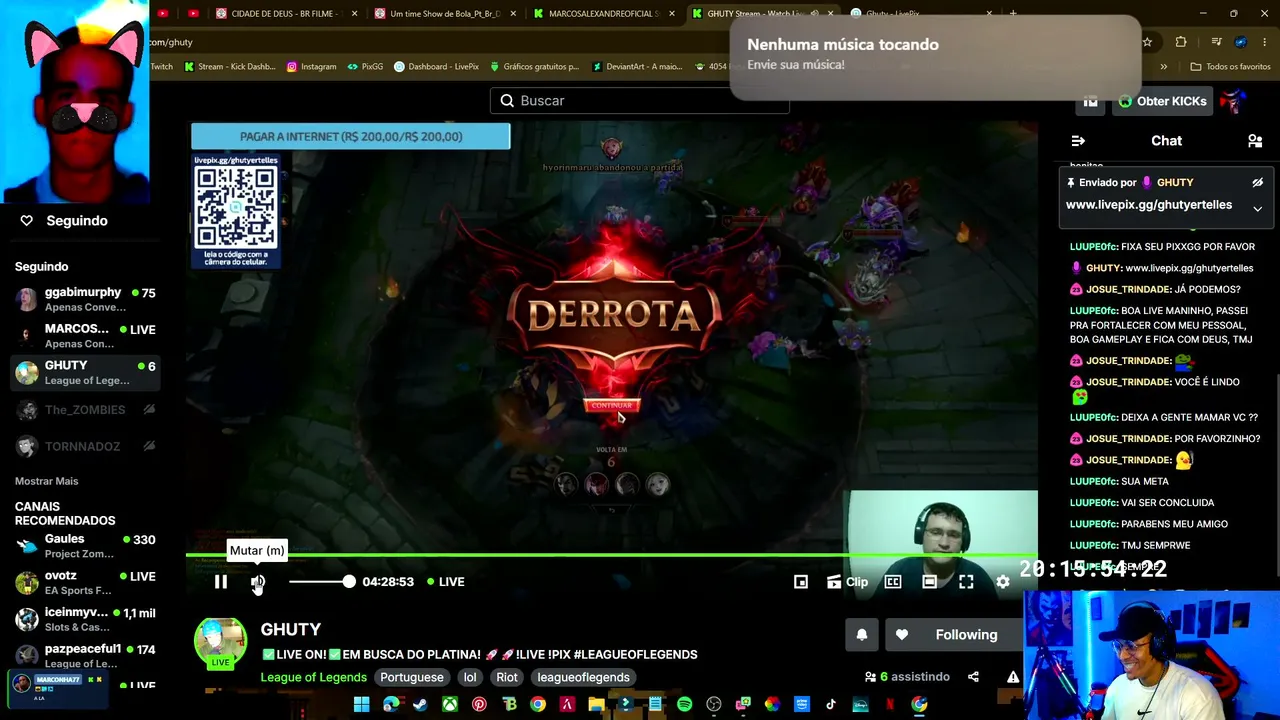Share the GHUTY stream
Viewport: 1280px width, 720px height.
973,677
